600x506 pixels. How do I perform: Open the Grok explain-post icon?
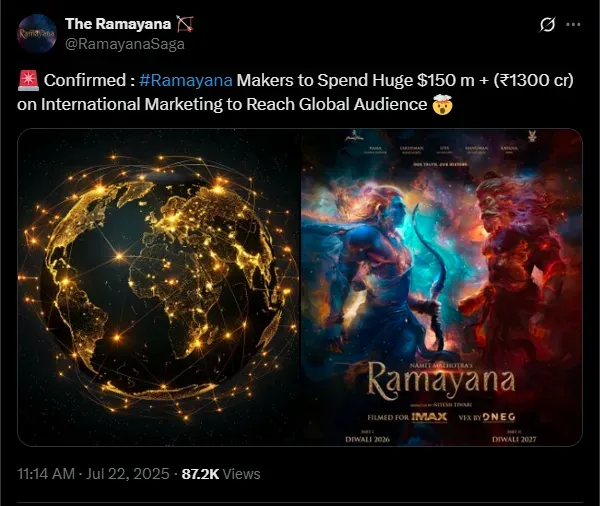547,25
